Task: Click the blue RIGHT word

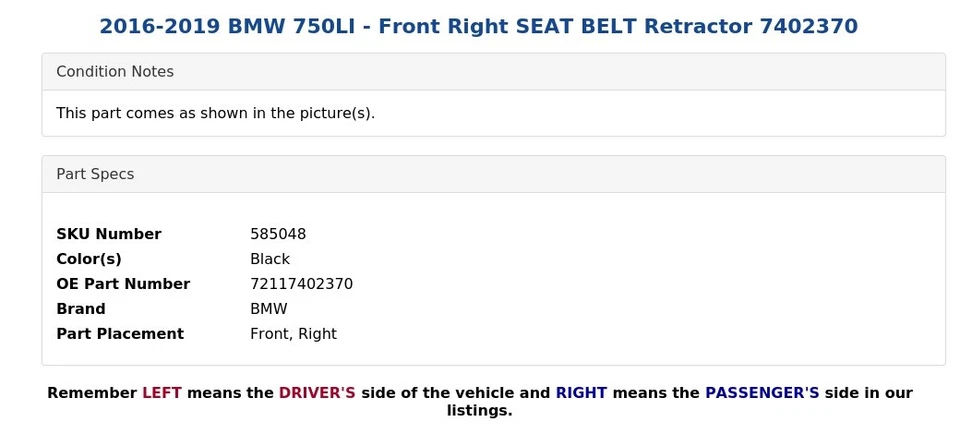Action: (581, 393)
